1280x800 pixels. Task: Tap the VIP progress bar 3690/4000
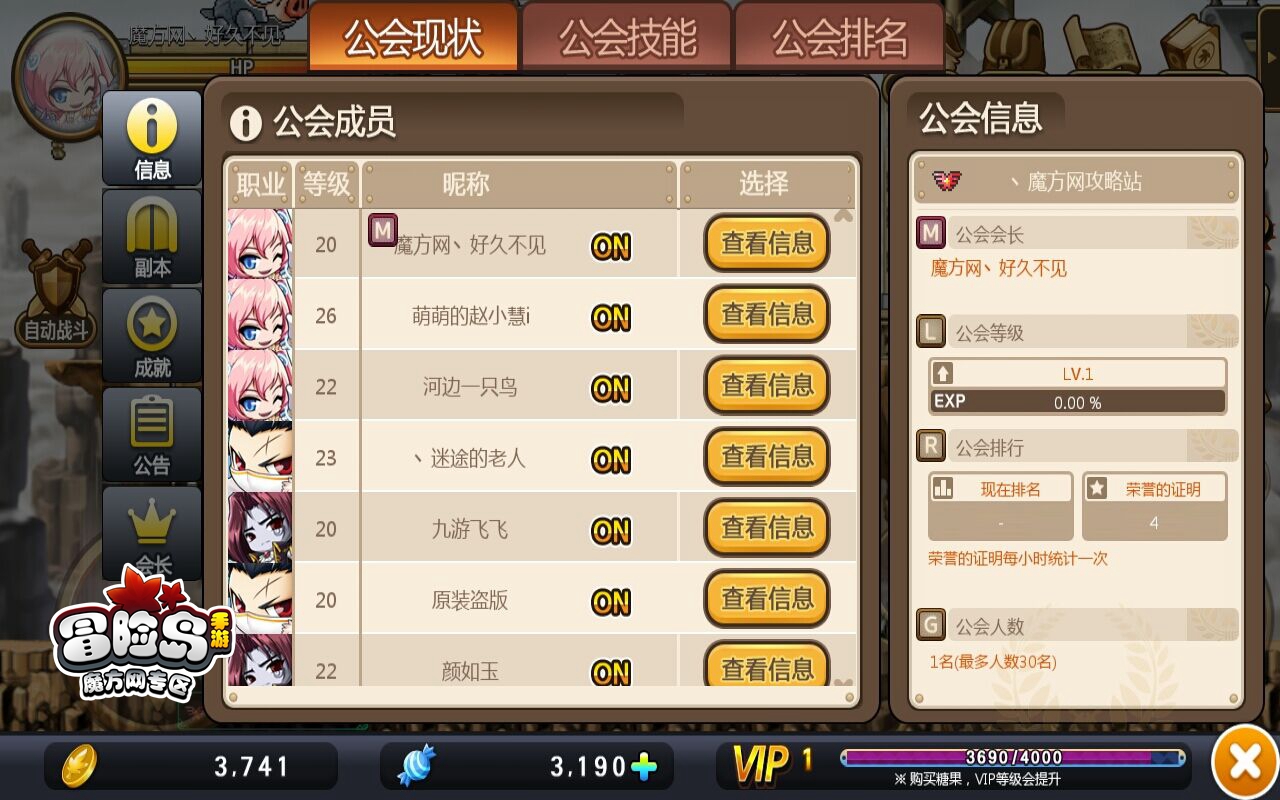tap(1013, 757)
